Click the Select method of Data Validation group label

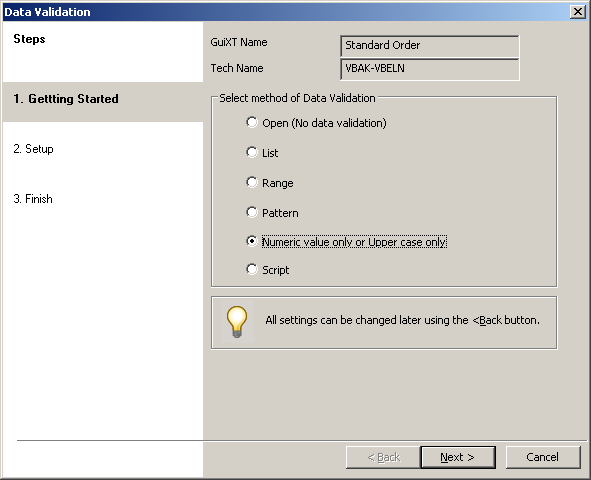click(x=297, y=98)
